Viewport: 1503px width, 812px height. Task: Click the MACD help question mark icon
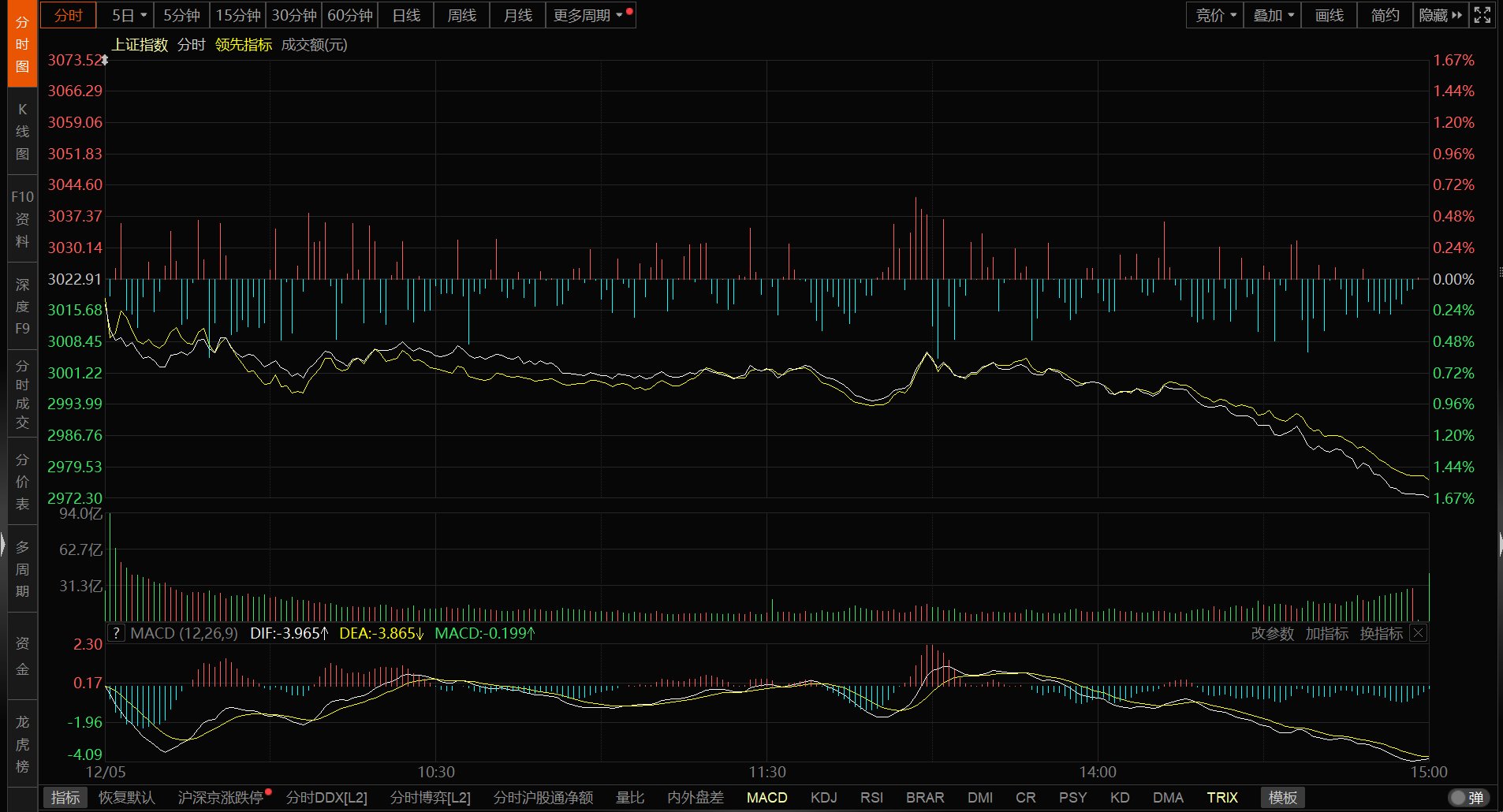116,633
